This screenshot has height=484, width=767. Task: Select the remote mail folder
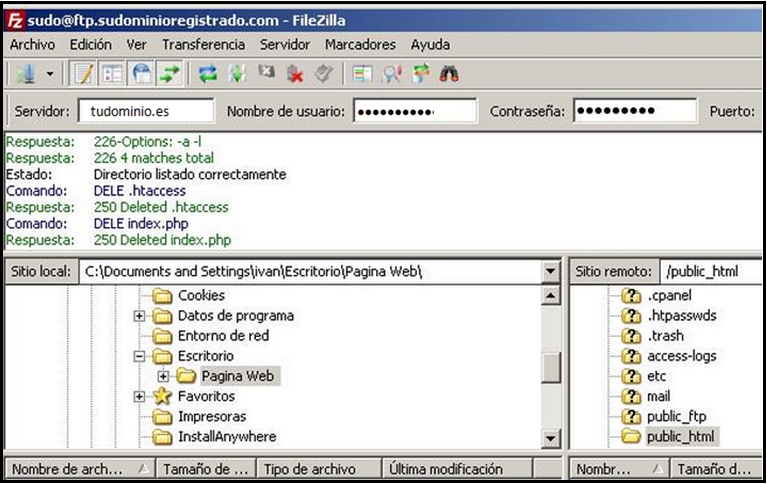pyautogui.click(x=658, y=396)
